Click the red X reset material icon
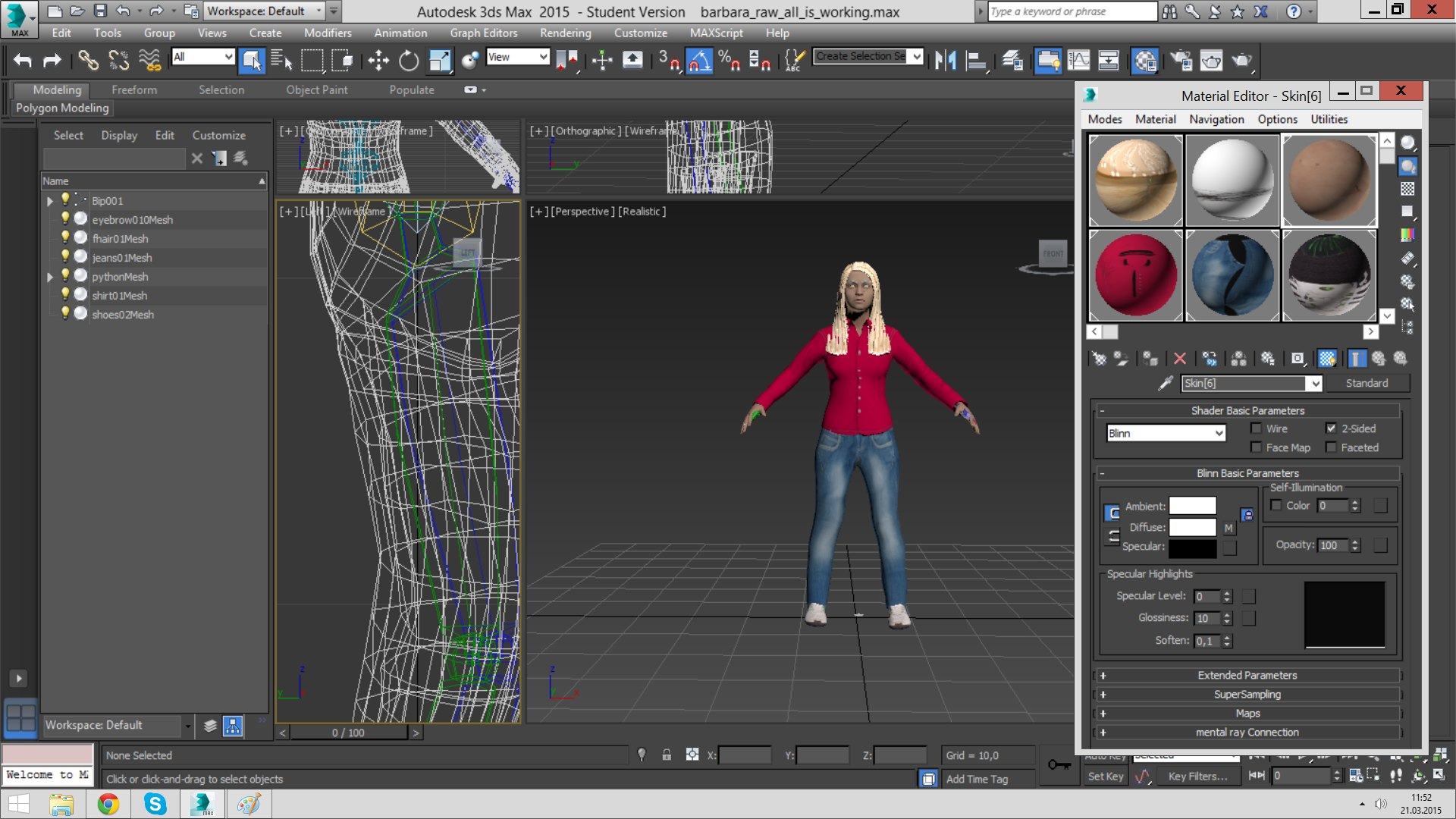1456x819 pixels. point(1179,359)
